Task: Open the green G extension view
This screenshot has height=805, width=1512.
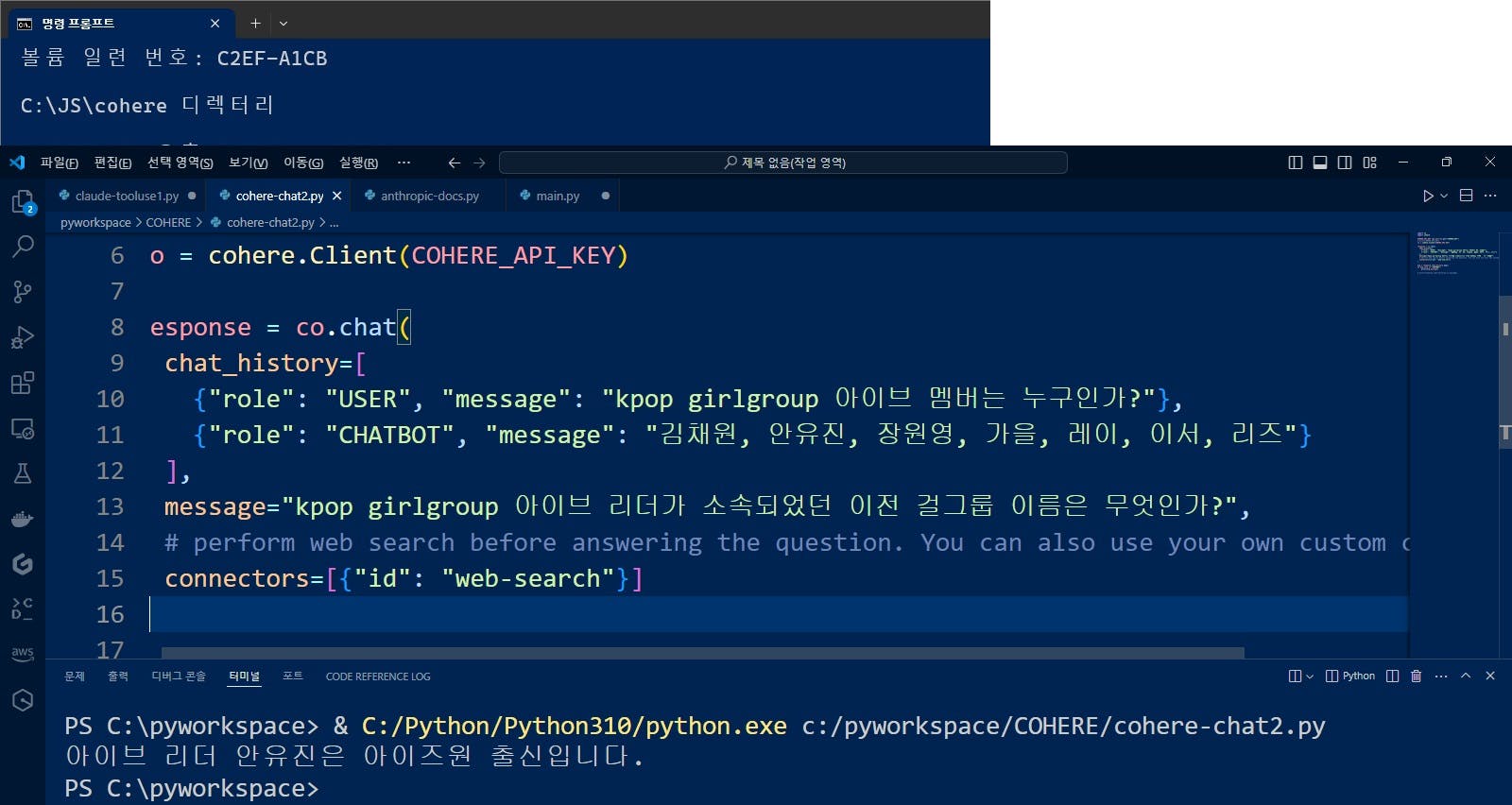Action: (23, 564)
